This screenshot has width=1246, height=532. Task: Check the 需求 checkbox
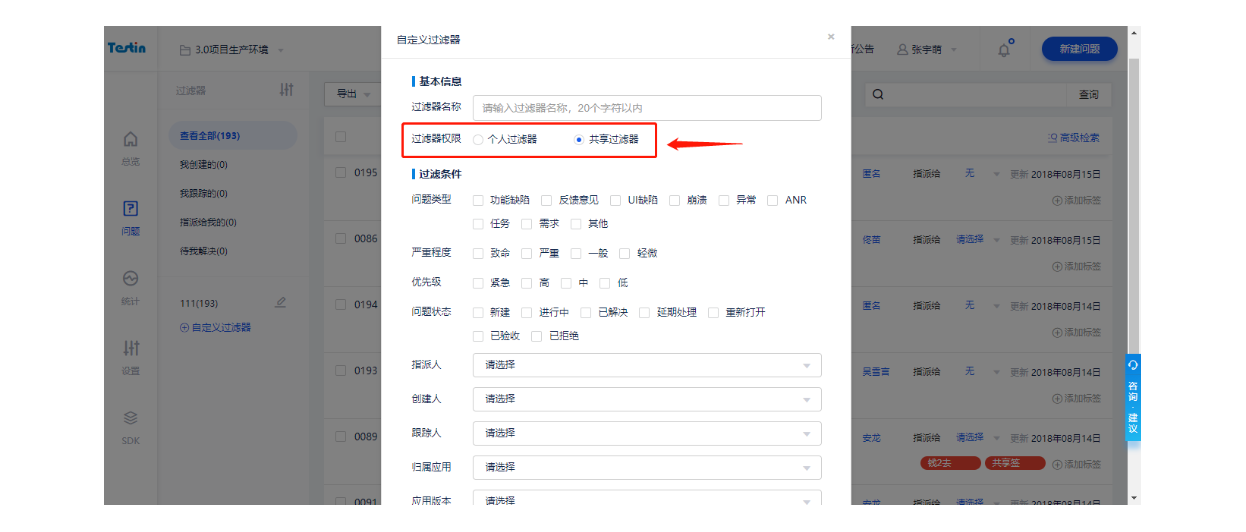(527, 224)
